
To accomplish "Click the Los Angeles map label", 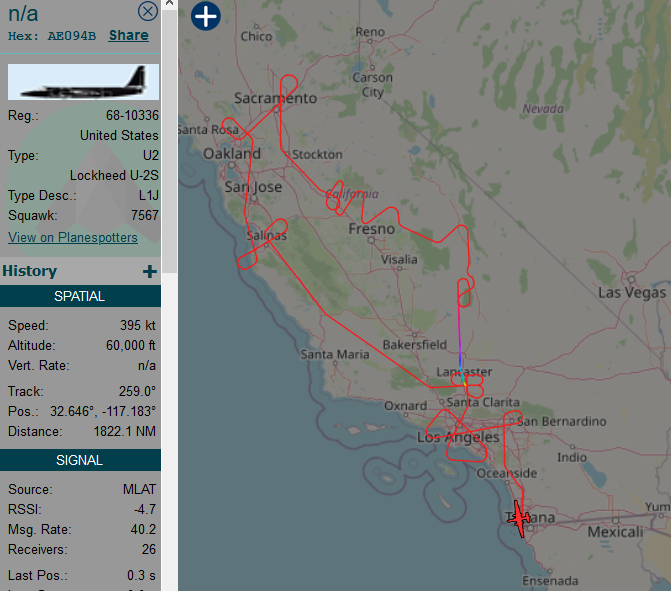I will 458,437.
